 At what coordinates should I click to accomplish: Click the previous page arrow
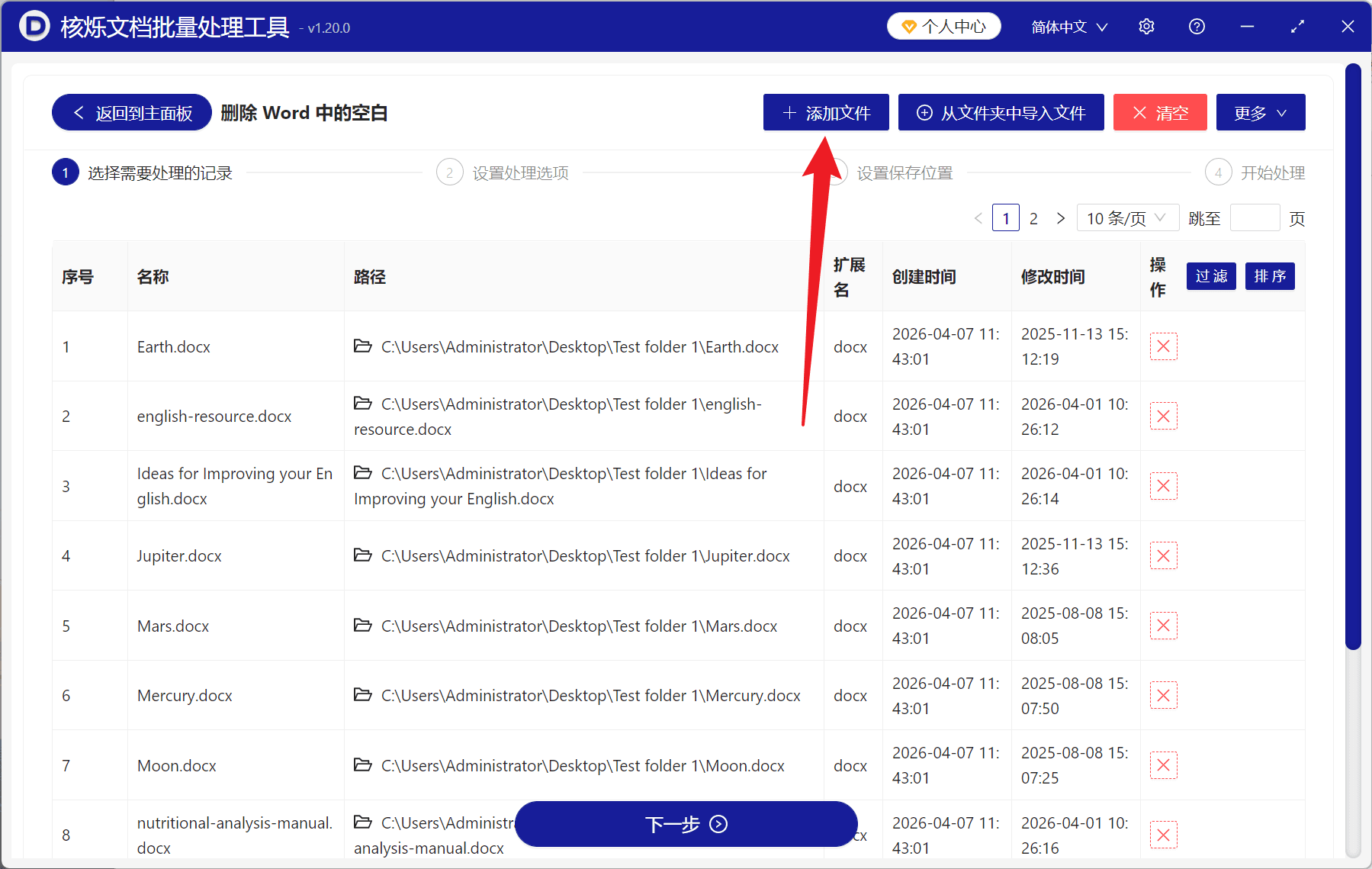pos(978,217)
